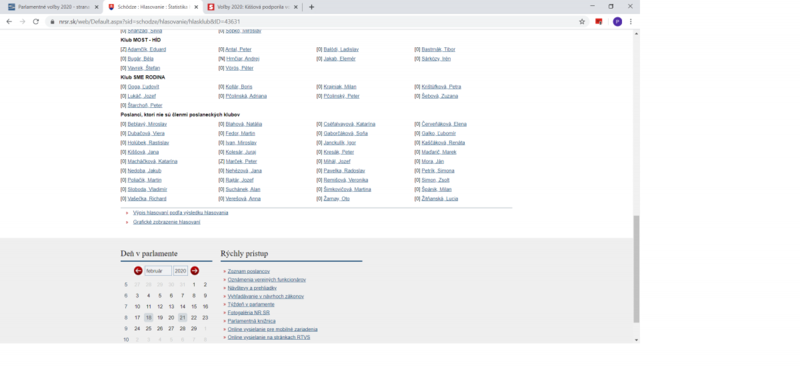View site info lock icon in address bar

[53, 22]
